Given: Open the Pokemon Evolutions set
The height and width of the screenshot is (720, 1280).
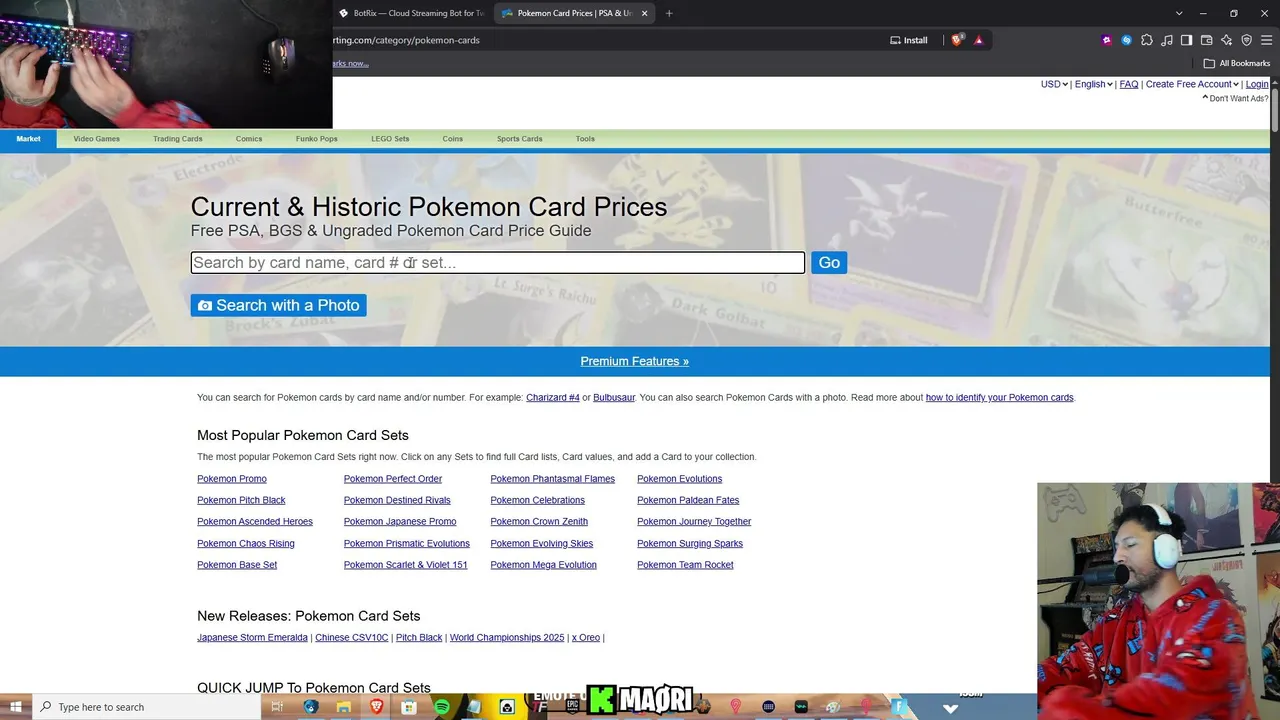Looking at the screenshot, I should point(679,479).
